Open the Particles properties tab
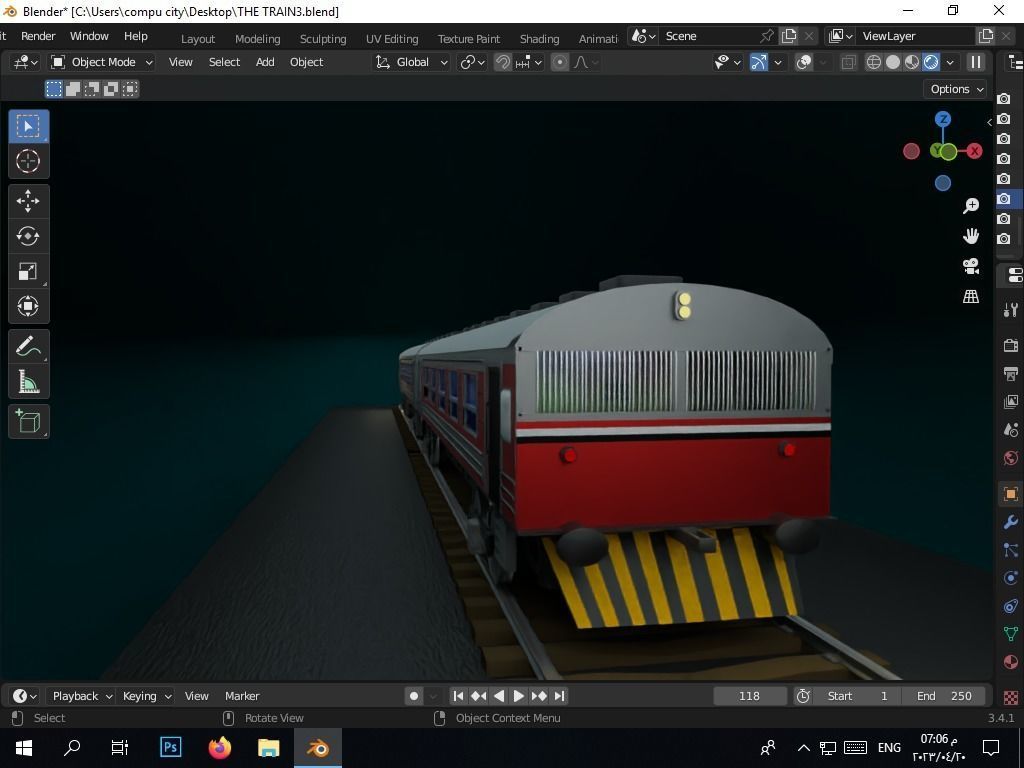This screenshot has height=768, width=1024. point(1010,550)
